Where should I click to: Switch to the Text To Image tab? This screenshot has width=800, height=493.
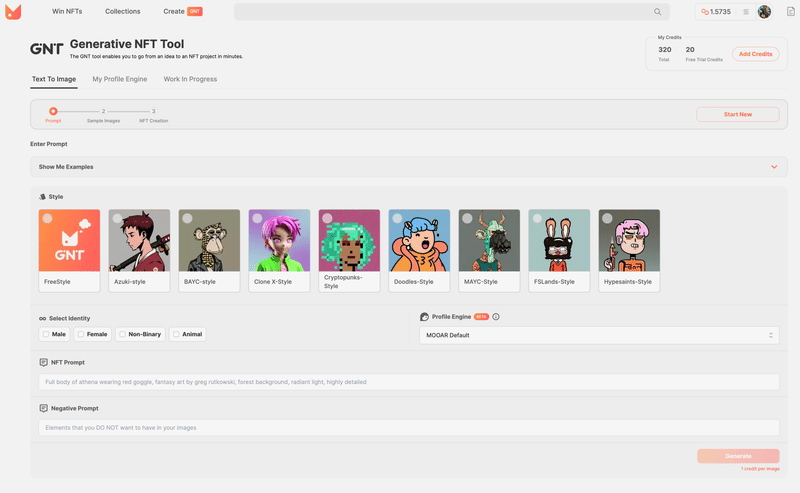point(54,79)
